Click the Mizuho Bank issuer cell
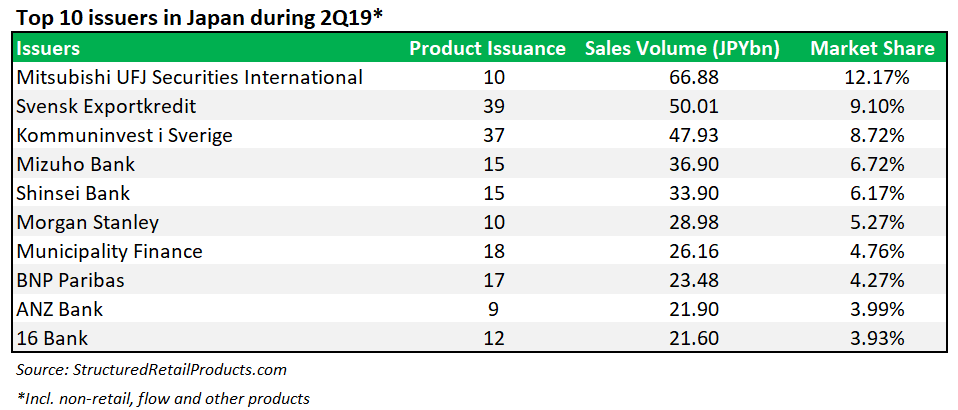Image resolution: width=958 pixels, height=410 pixels. click(76, 164)
